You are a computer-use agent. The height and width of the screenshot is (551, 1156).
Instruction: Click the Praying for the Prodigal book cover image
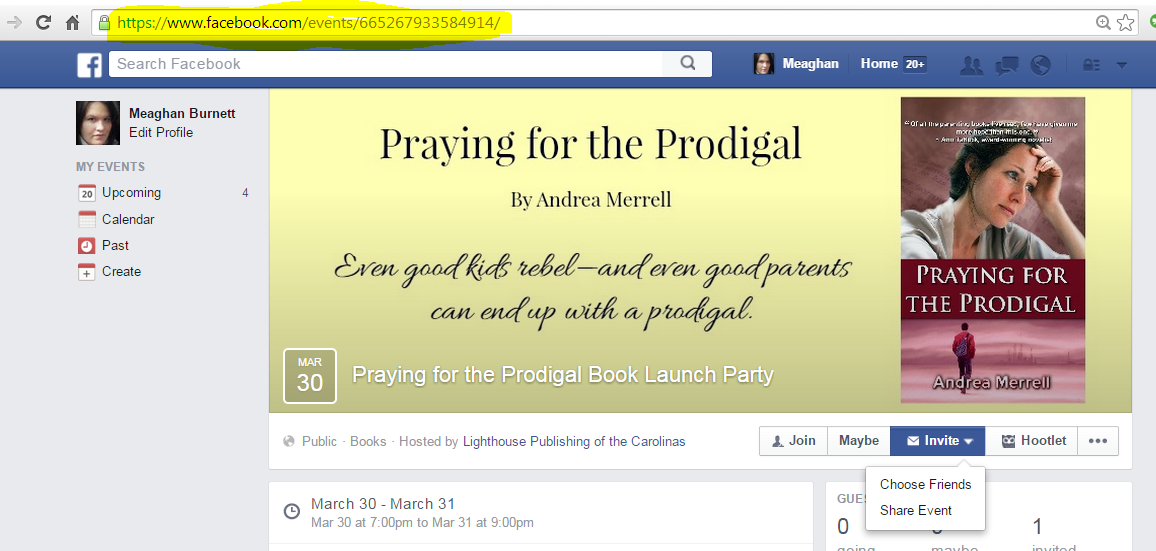coord(992,250)
